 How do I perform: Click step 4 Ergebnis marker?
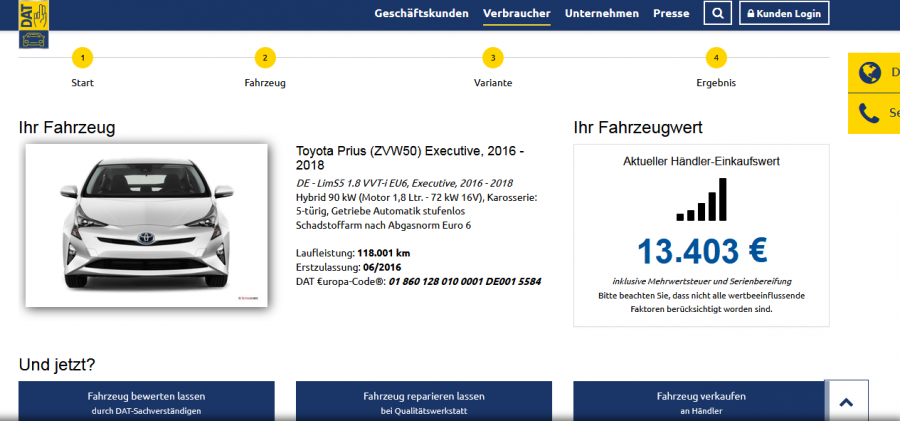tap(716, 58)
